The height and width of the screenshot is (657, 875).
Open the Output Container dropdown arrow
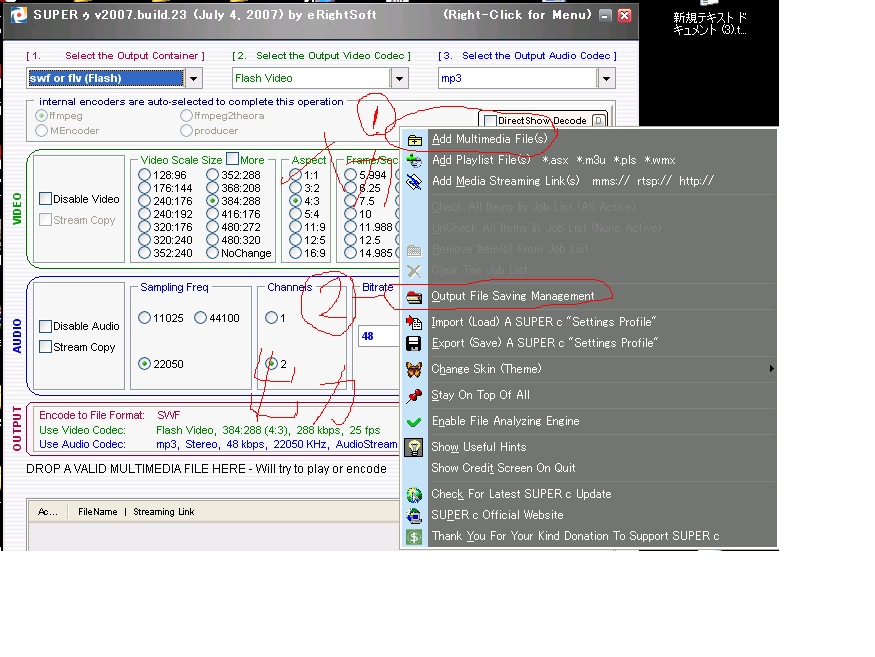tap(194, 78)
